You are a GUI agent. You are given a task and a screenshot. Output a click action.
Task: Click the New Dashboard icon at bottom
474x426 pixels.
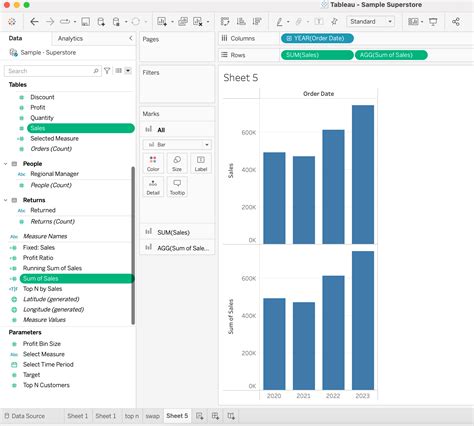[215, 416]
